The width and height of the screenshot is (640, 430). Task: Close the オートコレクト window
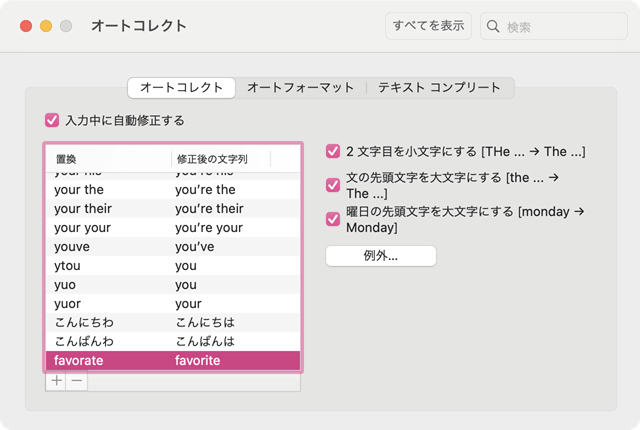26,26
